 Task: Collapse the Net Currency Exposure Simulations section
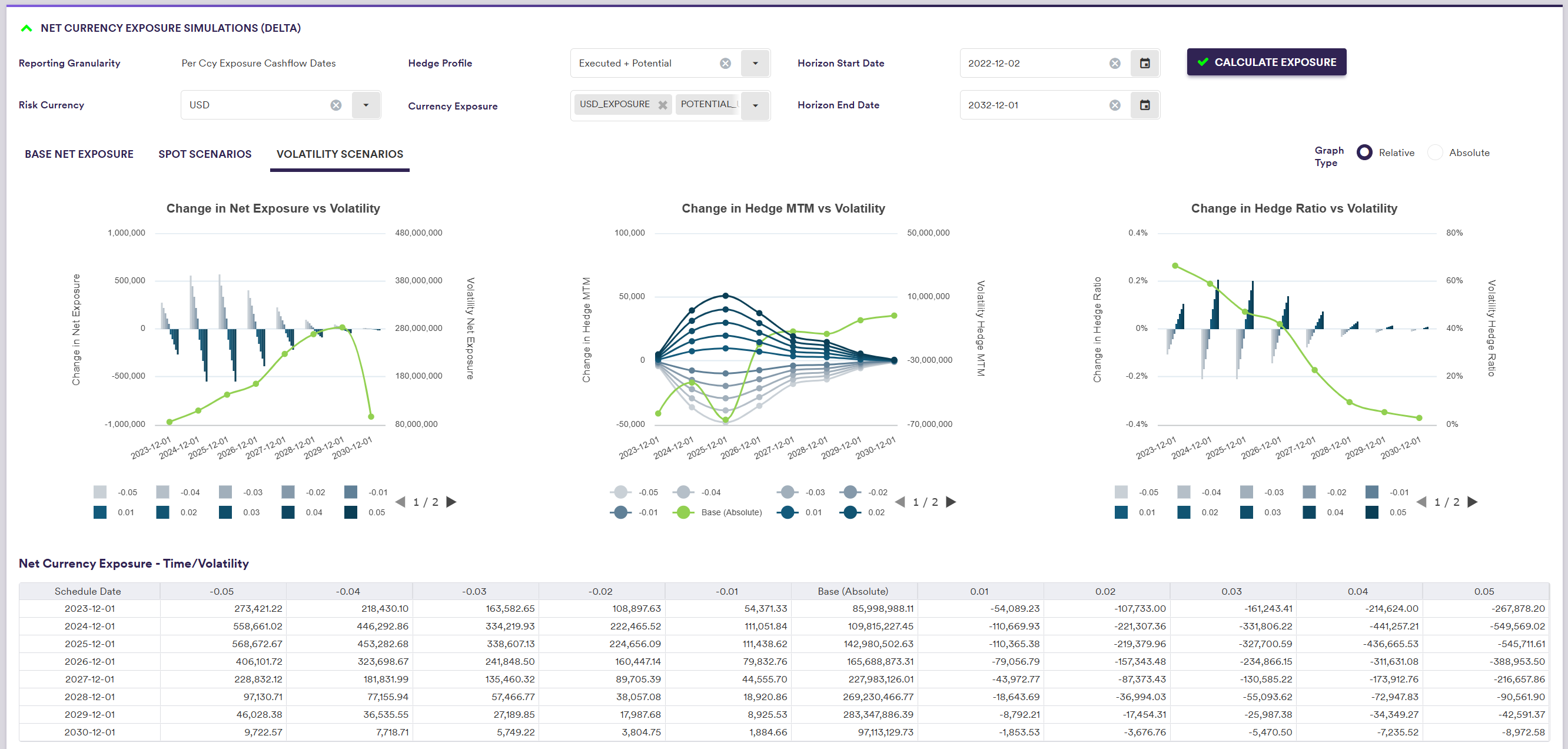(x=26, y=28)
